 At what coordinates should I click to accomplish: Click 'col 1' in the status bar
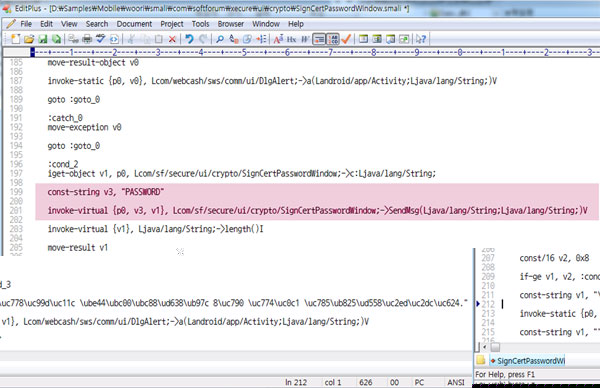click(333, 382)
